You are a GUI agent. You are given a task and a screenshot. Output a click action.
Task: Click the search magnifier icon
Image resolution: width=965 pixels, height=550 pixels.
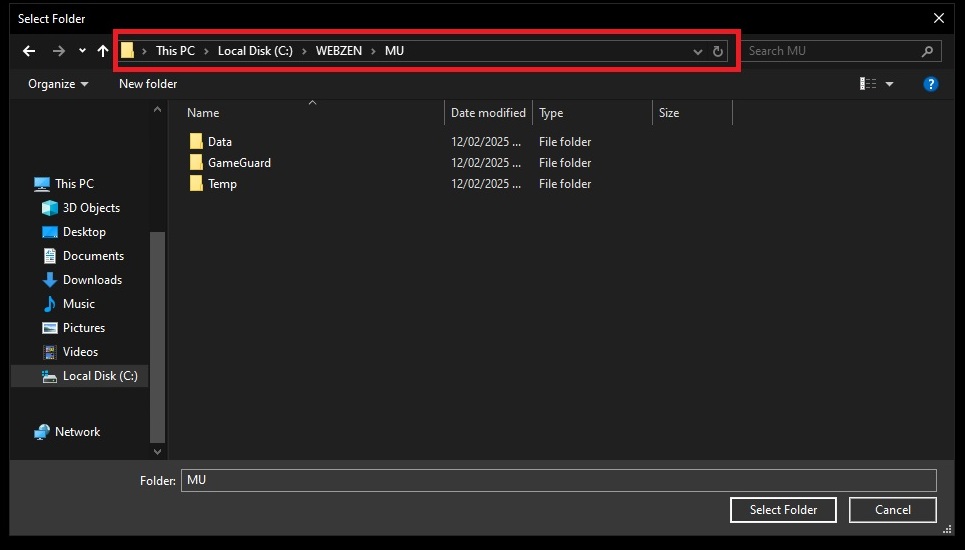tap(927, 51)
